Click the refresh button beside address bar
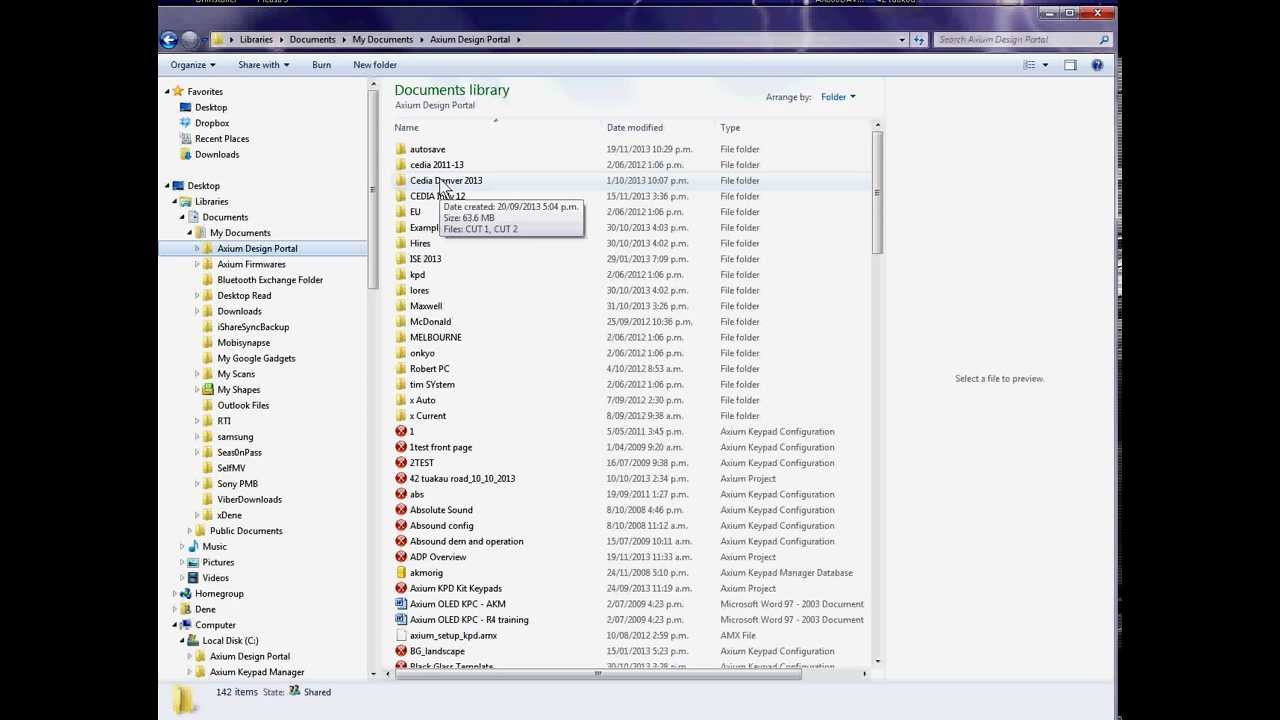The image size is (1280, 720). (919, 39)
